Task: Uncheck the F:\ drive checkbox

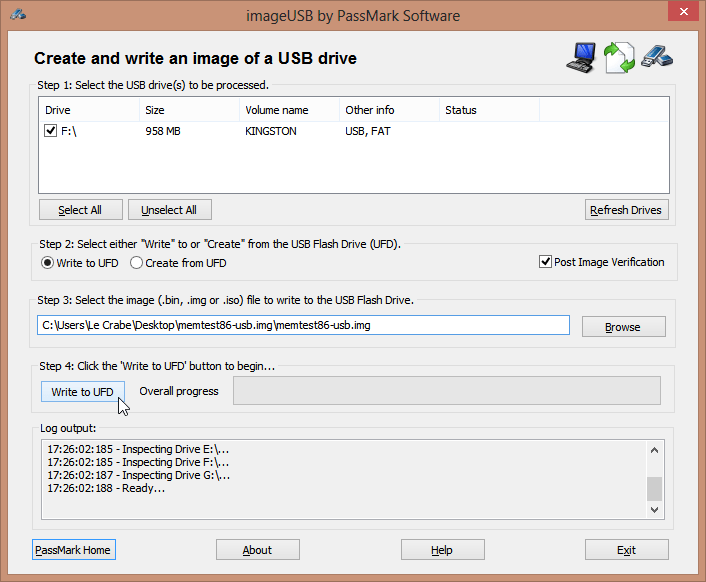Action: coord(50,131)
